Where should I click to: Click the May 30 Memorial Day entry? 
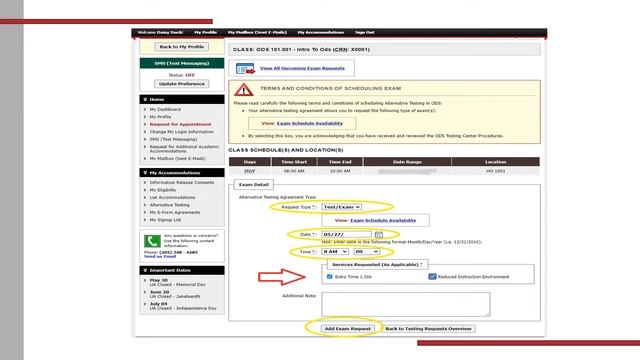[x=178, y=282]
